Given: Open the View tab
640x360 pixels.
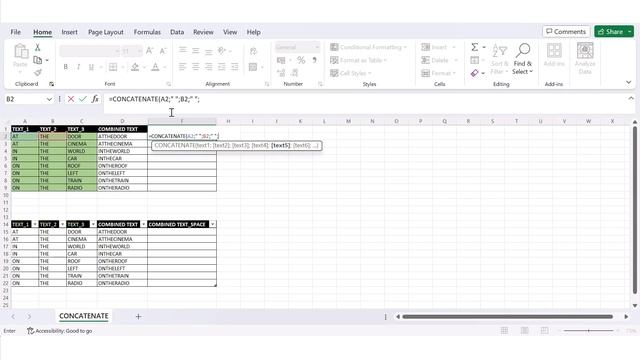Looking at the screenshot, I should click(230, 32).
